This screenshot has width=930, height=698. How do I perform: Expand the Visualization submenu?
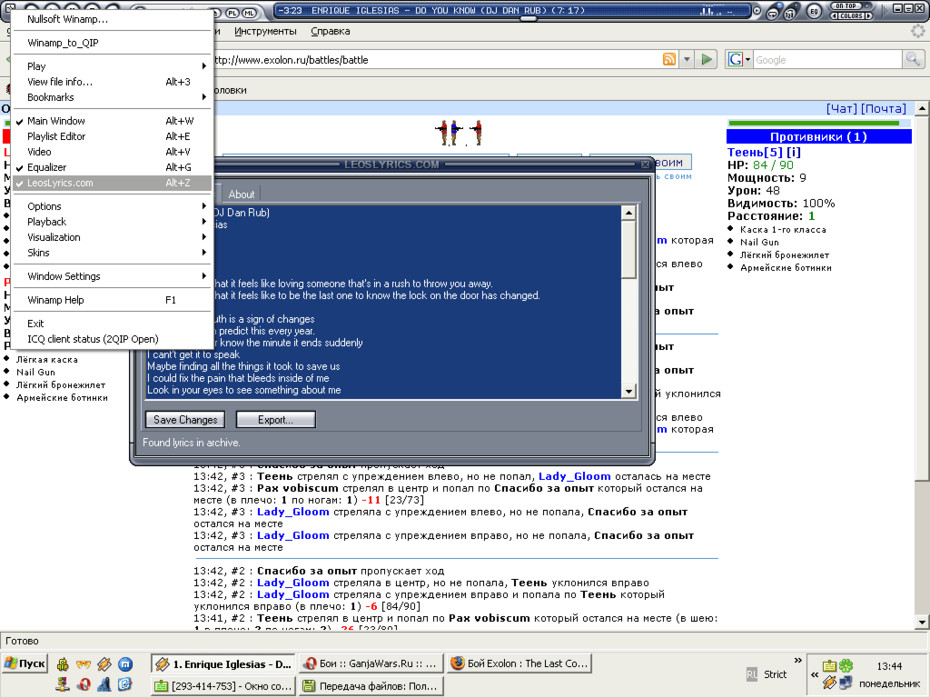(112, 237)
